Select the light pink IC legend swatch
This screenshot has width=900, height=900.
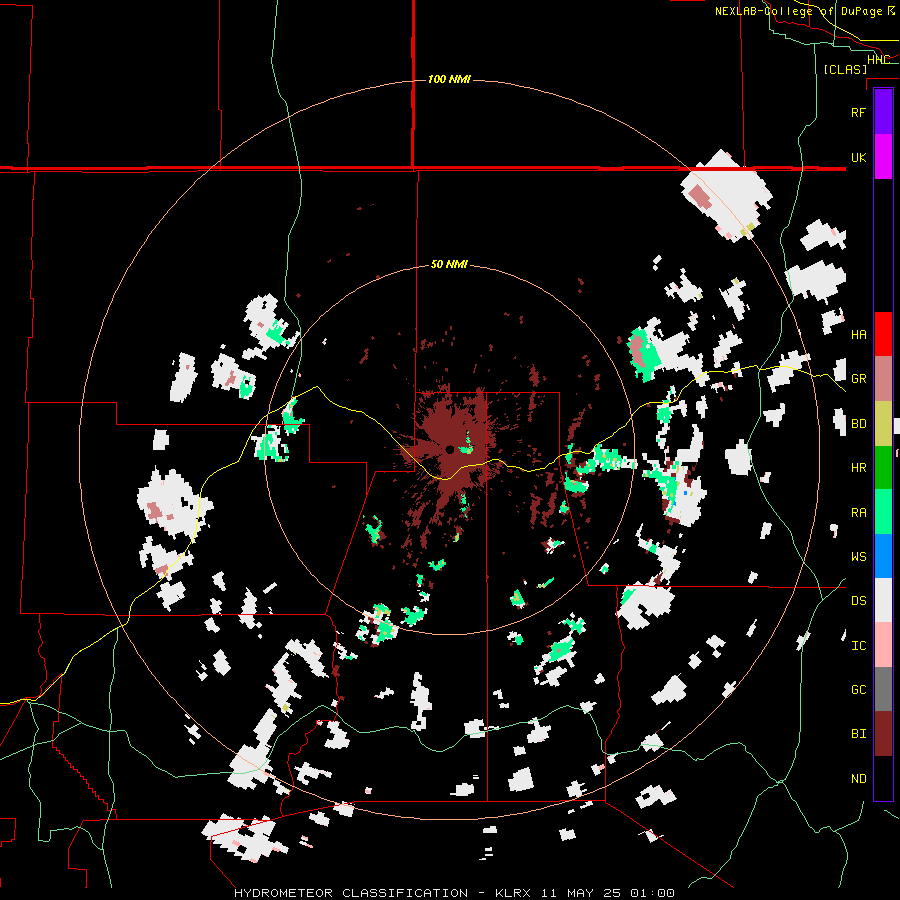tap(883, 645)
